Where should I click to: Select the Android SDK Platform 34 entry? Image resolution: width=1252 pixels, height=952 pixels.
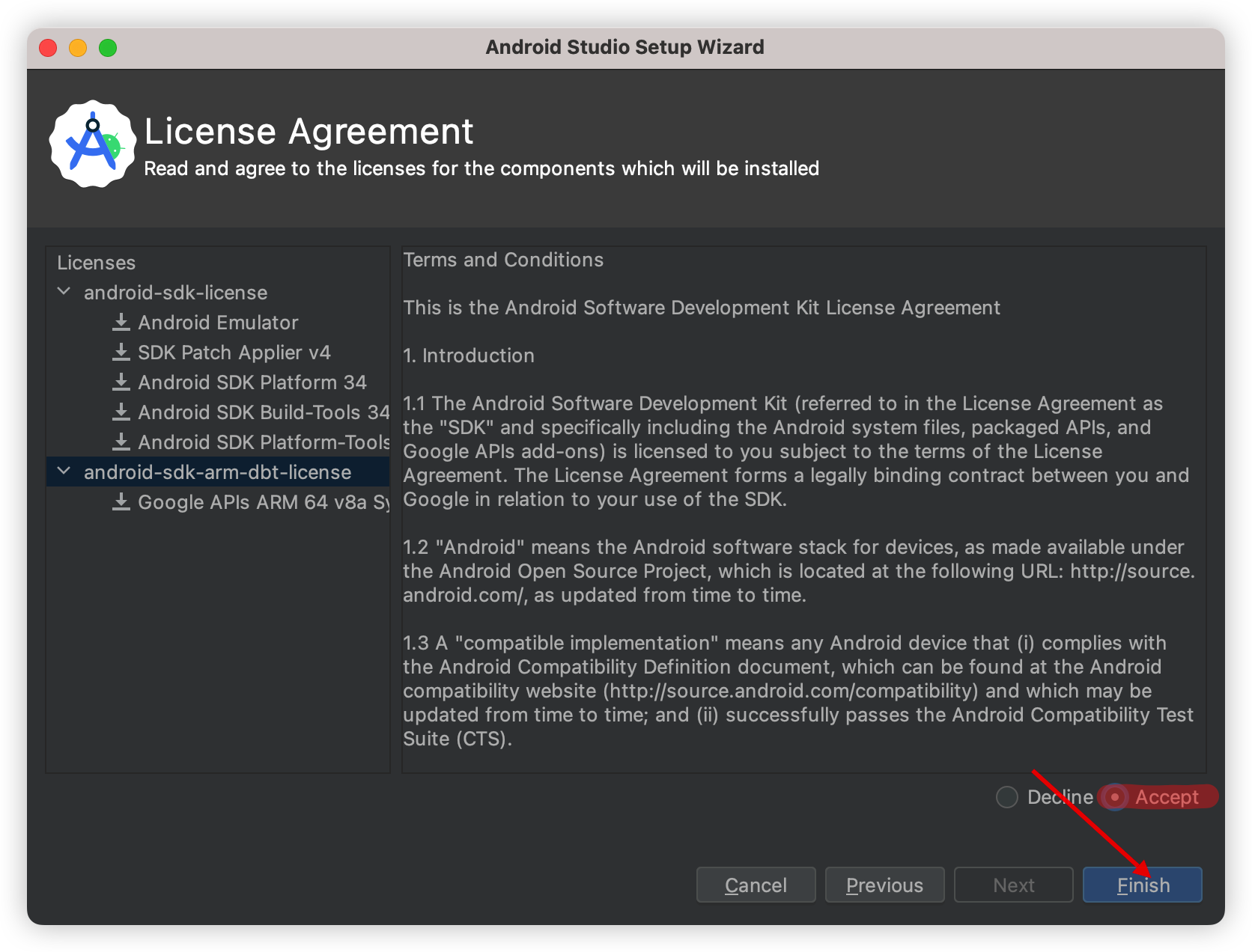(252, 382)
